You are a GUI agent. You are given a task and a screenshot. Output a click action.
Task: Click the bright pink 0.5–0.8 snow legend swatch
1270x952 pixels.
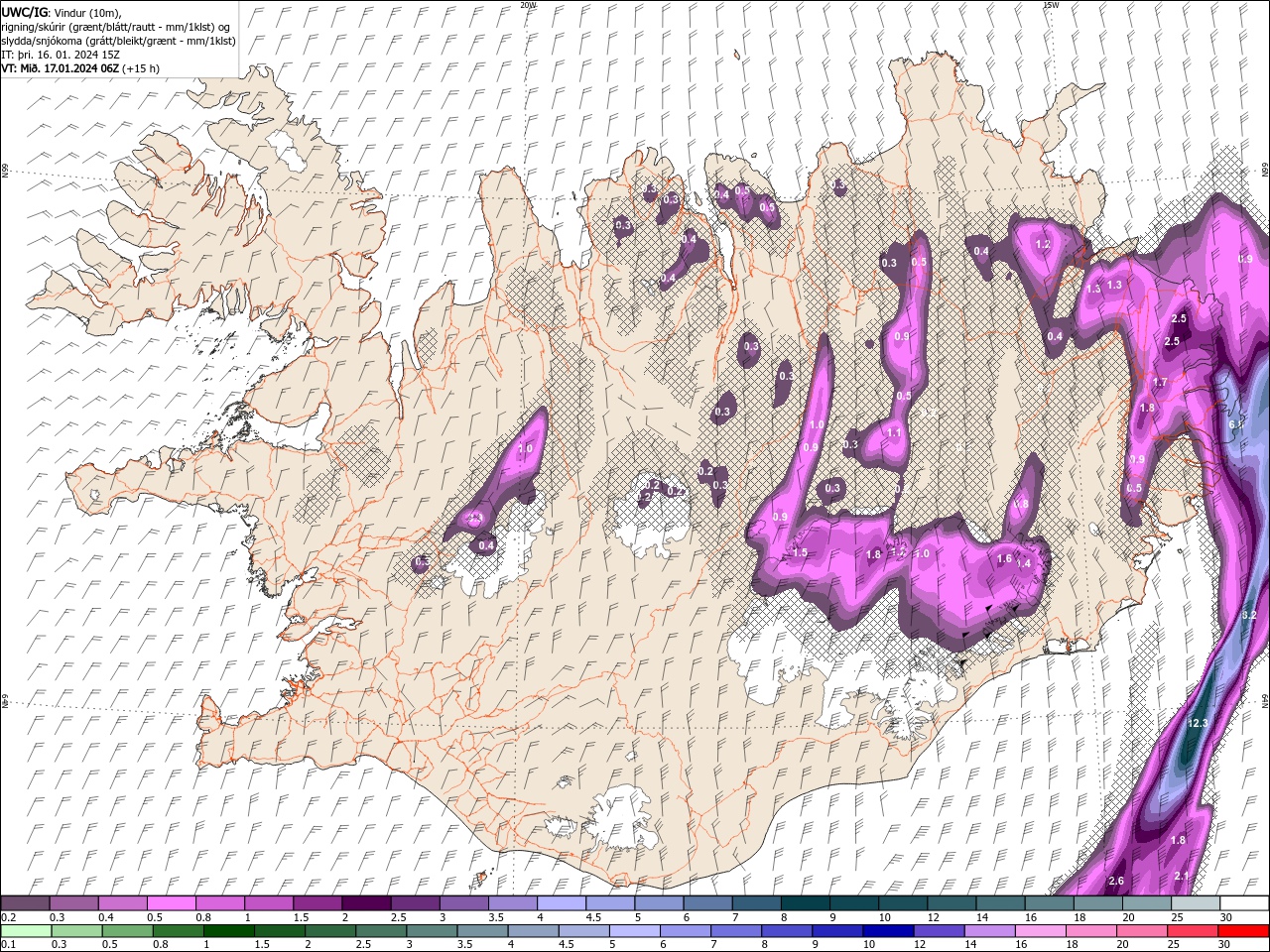[173, 903]
